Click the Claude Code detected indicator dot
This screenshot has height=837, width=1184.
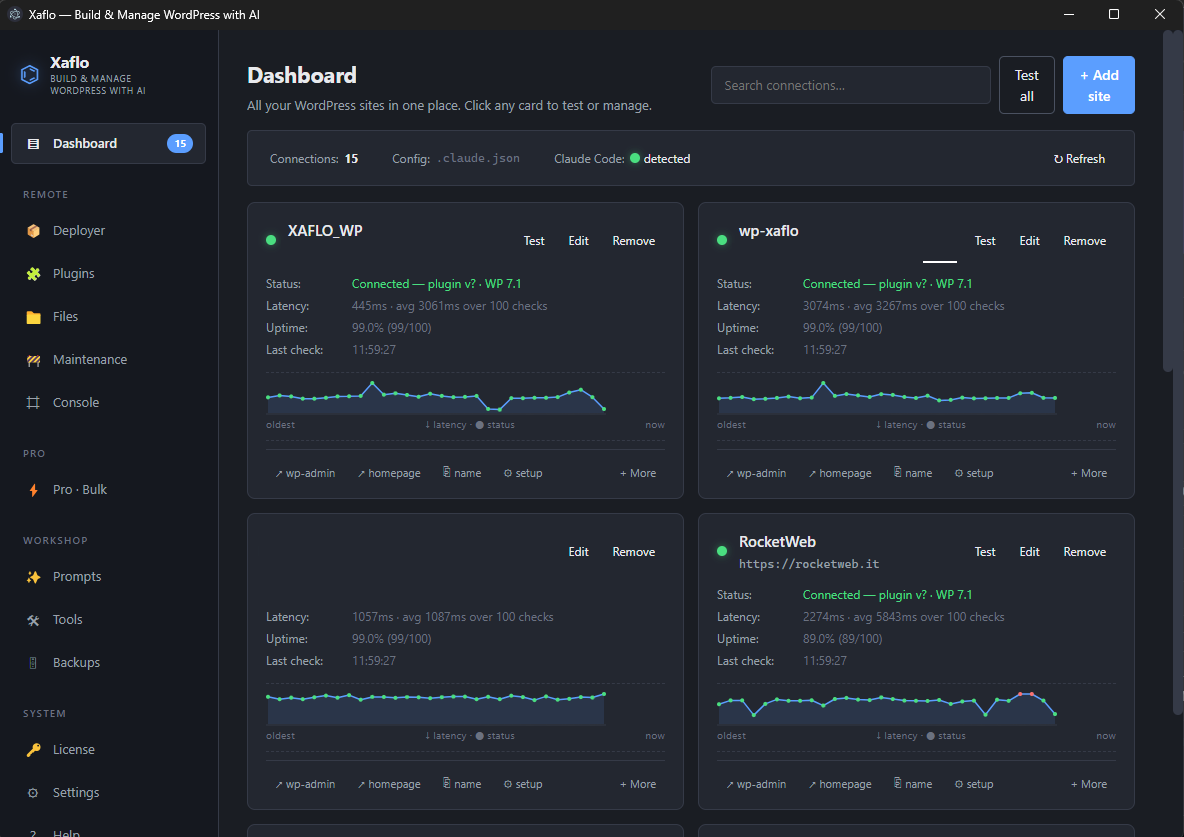click(635, 158)
